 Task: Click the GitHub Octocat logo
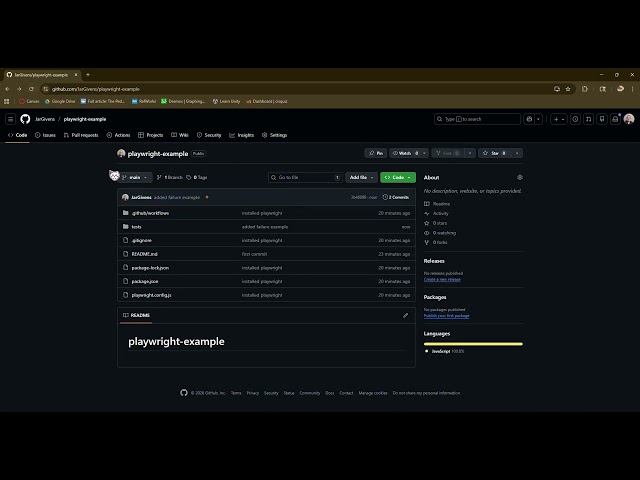point(25,119)
